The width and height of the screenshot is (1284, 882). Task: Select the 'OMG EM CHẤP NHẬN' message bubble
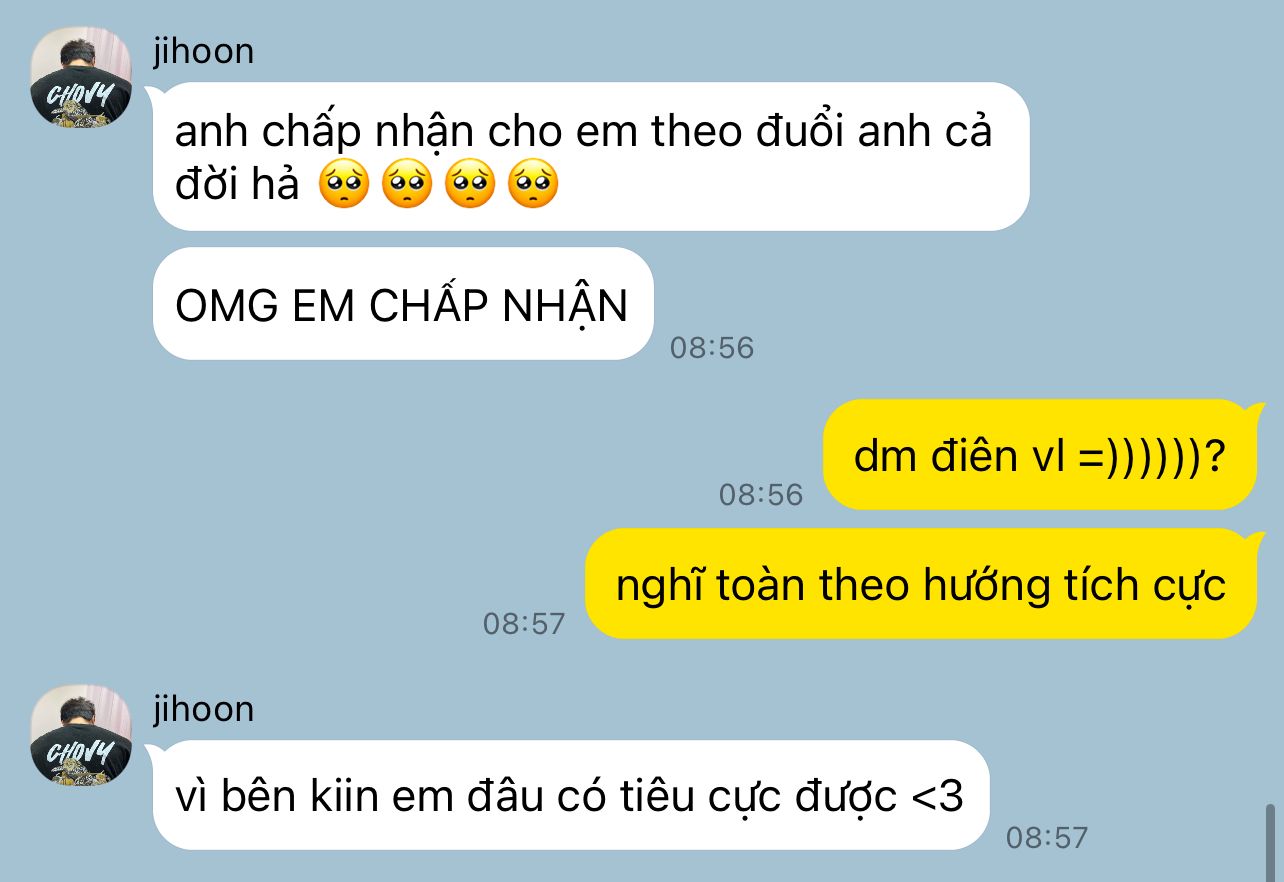(x=403, y=304)
